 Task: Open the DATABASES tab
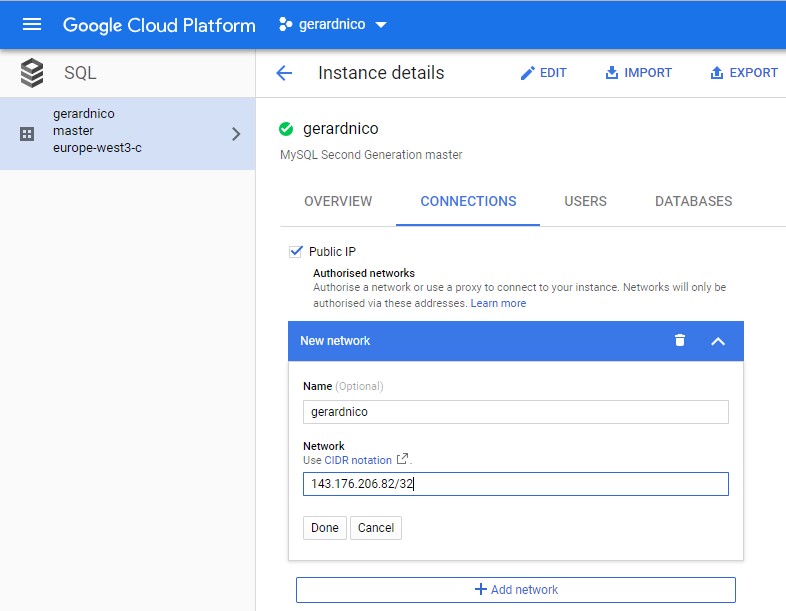[x=693, y=201]
